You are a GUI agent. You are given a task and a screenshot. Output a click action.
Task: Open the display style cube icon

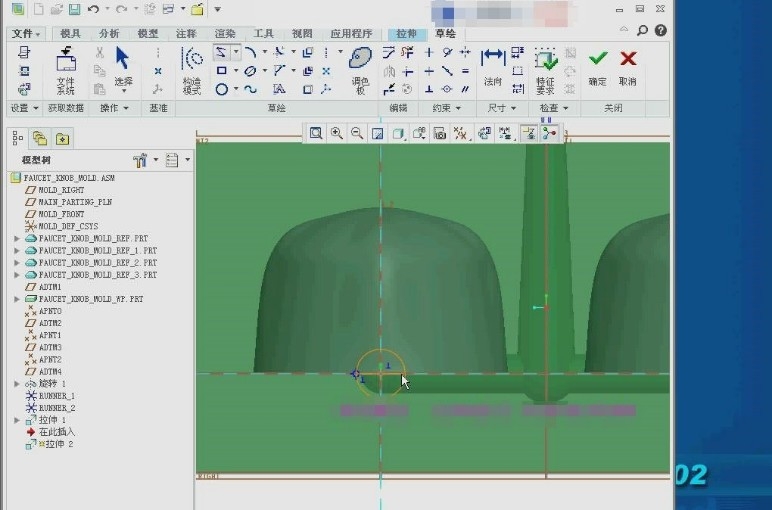[x=398, y=133]
